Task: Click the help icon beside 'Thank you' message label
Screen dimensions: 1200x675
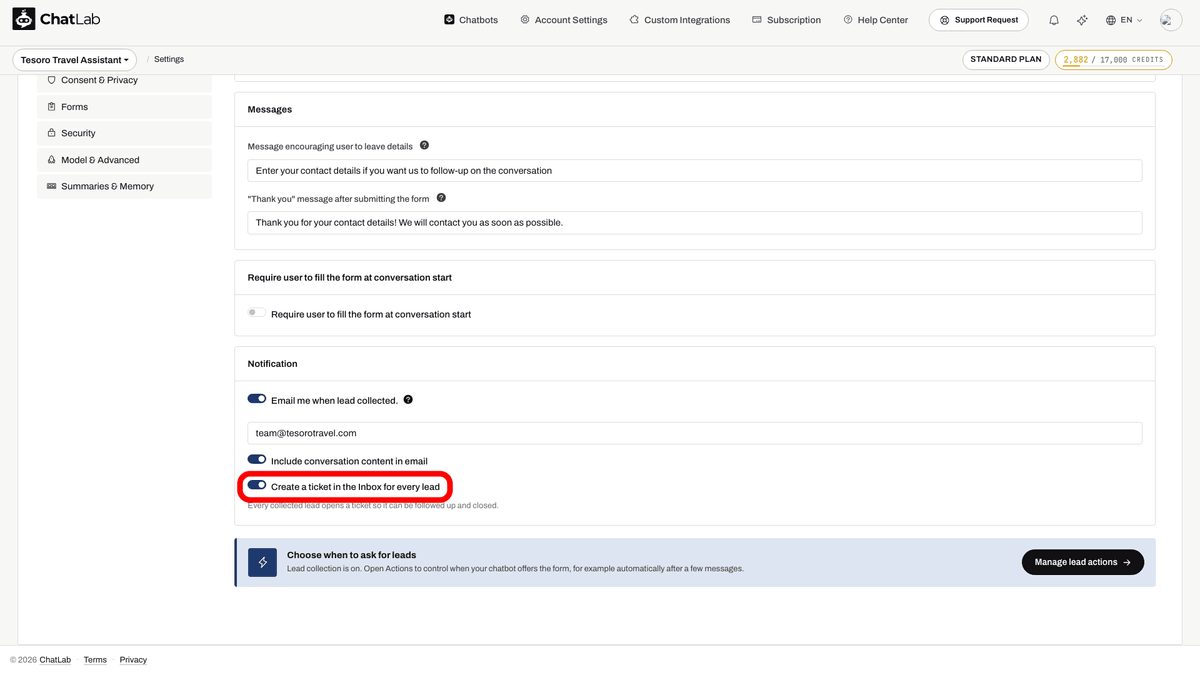Action: coord(441,198)
